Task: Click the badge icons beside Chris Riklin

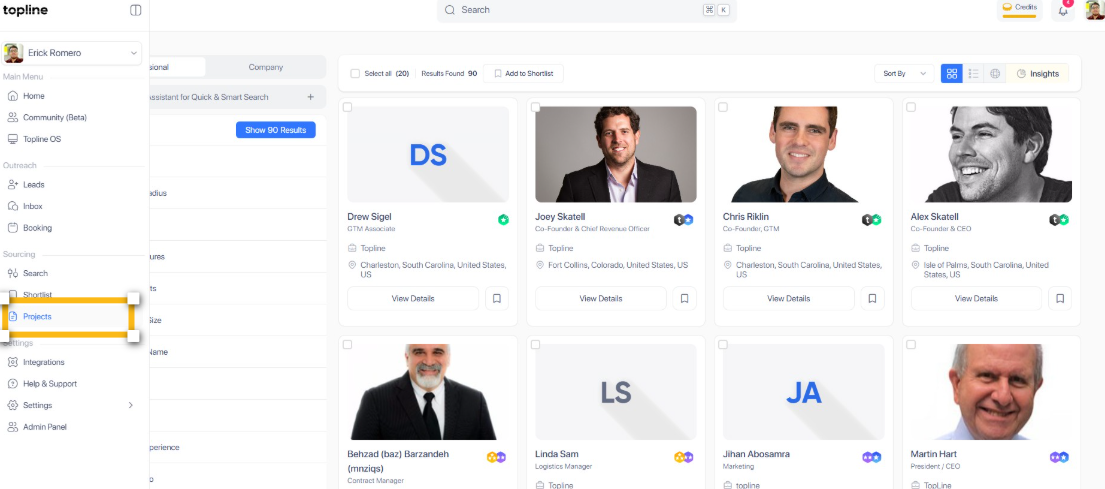Action: (x=872, y=220)
